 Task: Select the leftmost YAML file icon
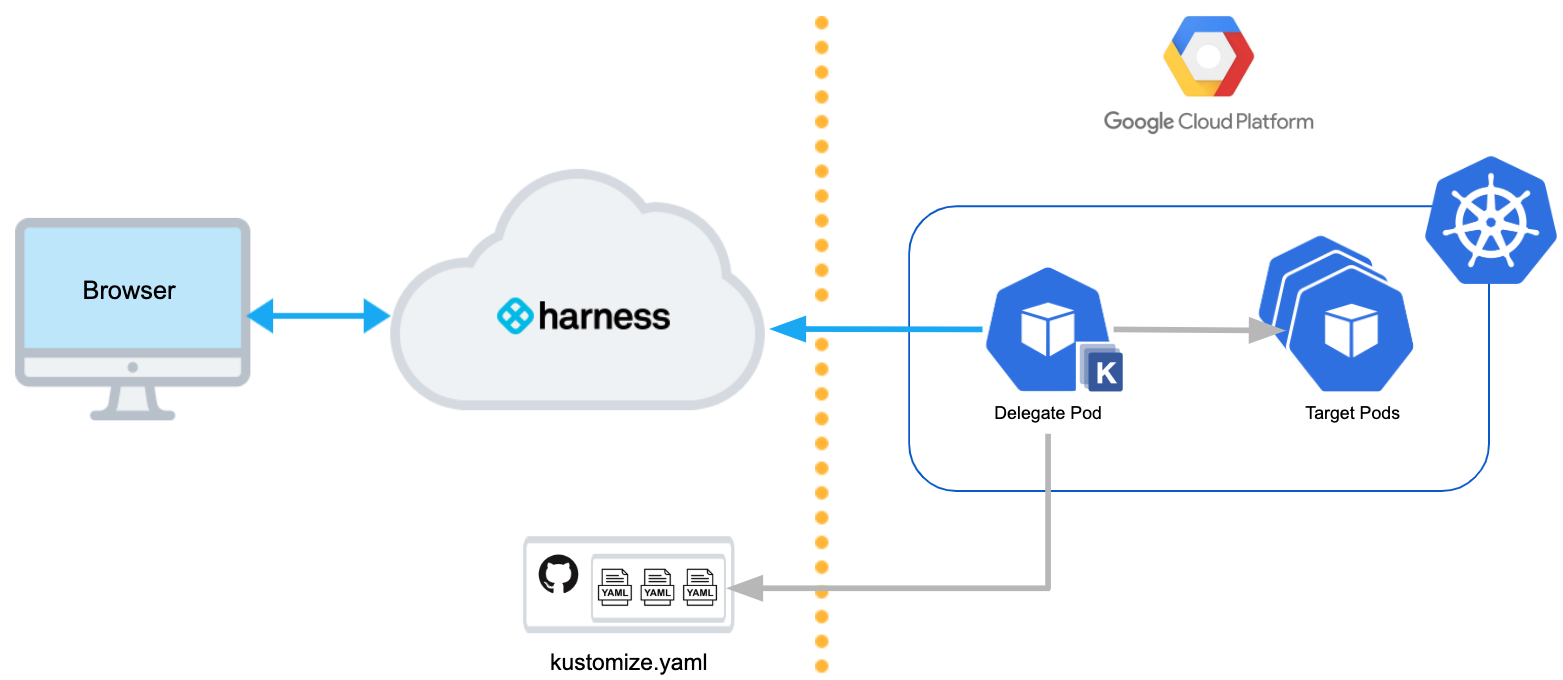point(614,586)
